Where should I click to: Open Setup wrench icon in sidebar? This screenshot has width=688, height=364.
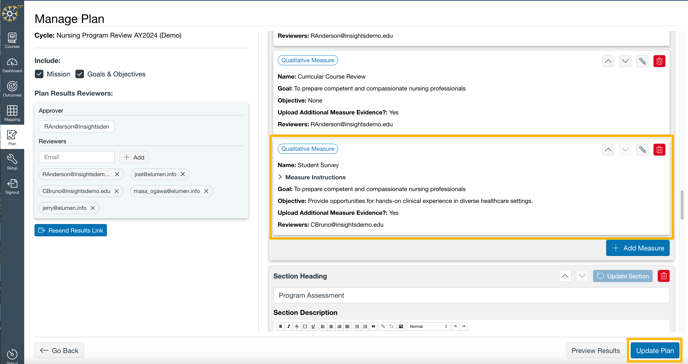pyautogui.click(x=12, y=161)
